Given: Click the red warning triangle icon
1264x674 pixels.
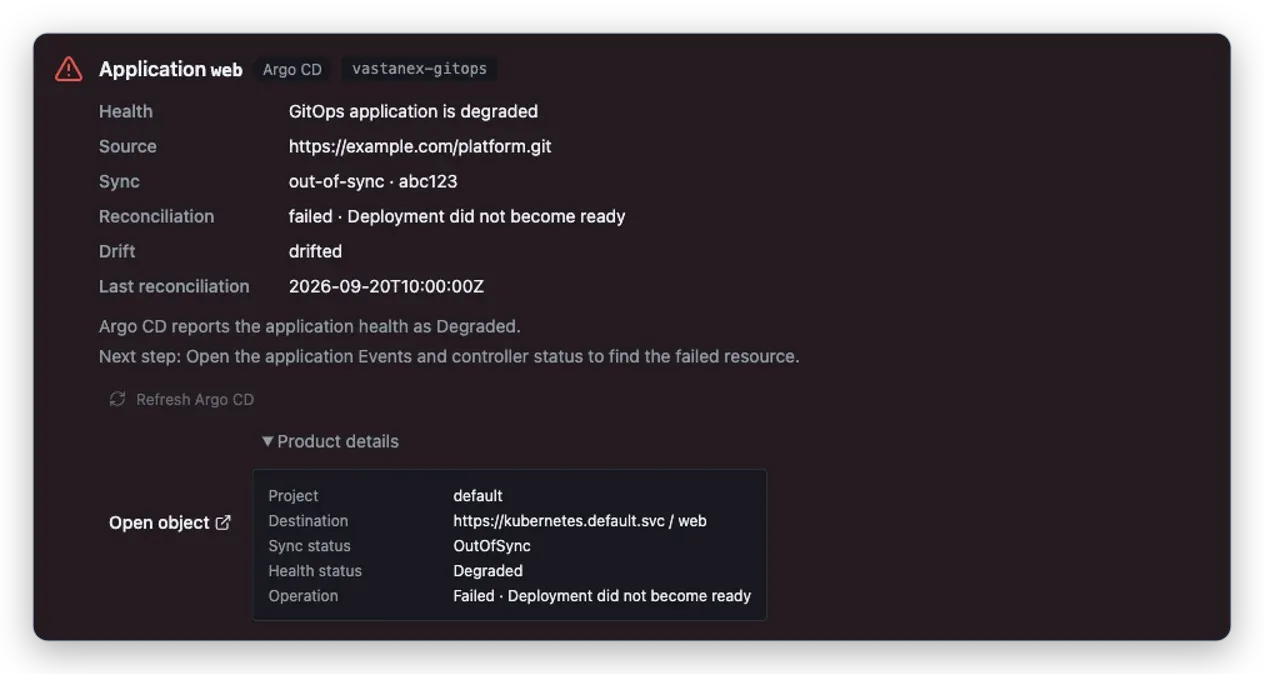Looking at the screenshot, I should [x=68, y=69].
